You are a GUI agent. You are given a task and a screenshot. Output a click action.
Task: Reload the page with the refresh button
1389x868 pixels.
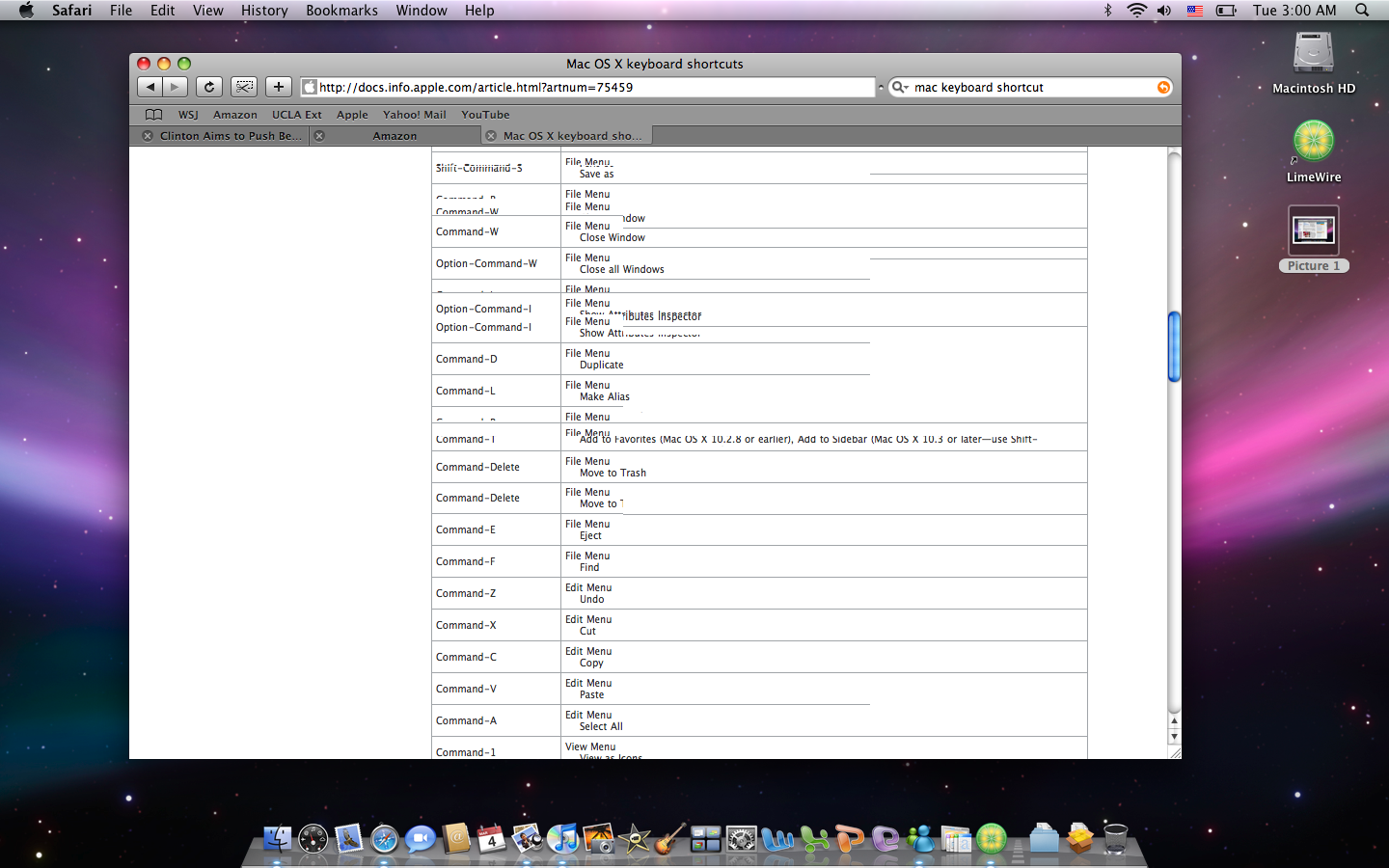[x=209, y=87]
